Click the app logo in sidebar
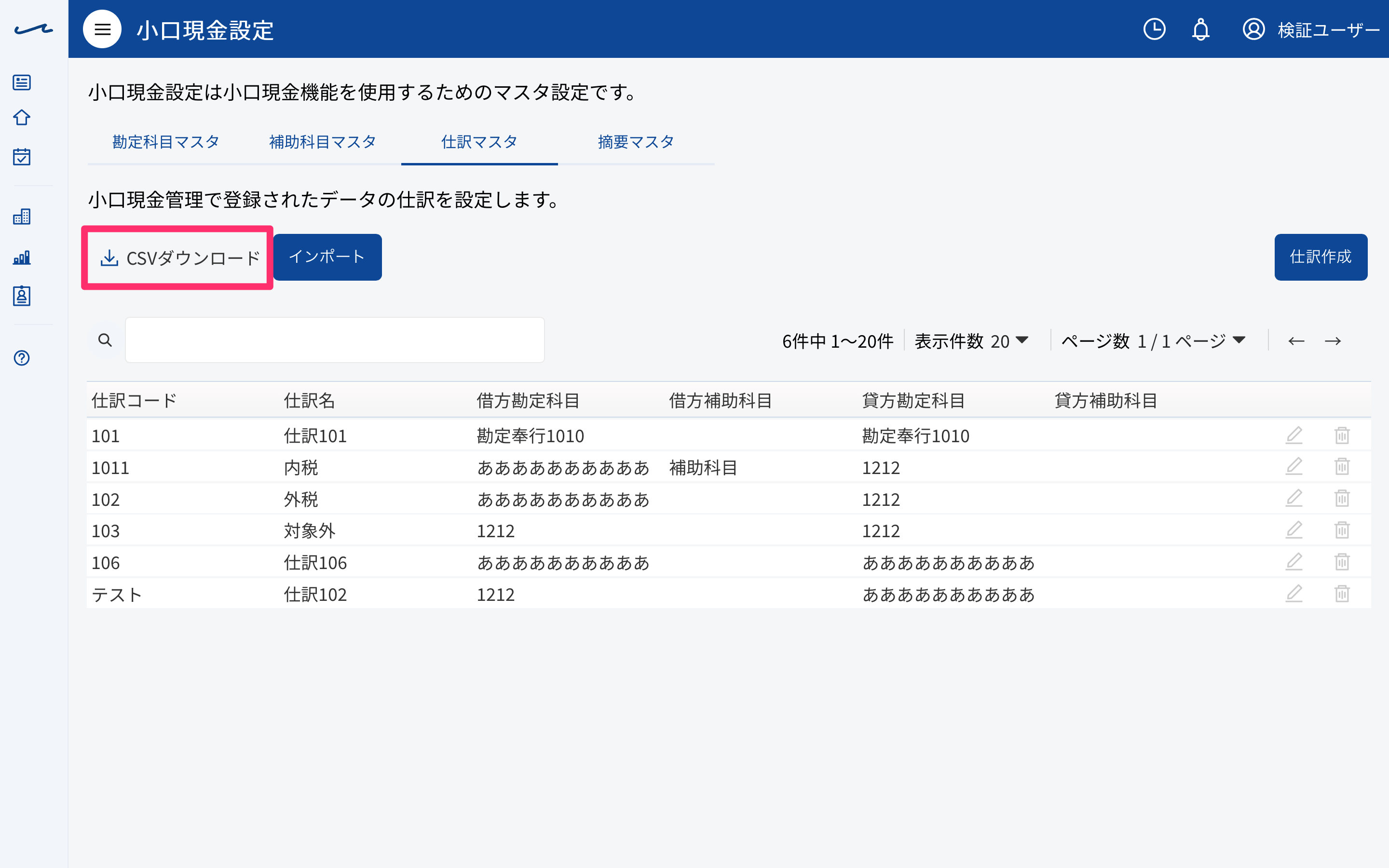 34,29
